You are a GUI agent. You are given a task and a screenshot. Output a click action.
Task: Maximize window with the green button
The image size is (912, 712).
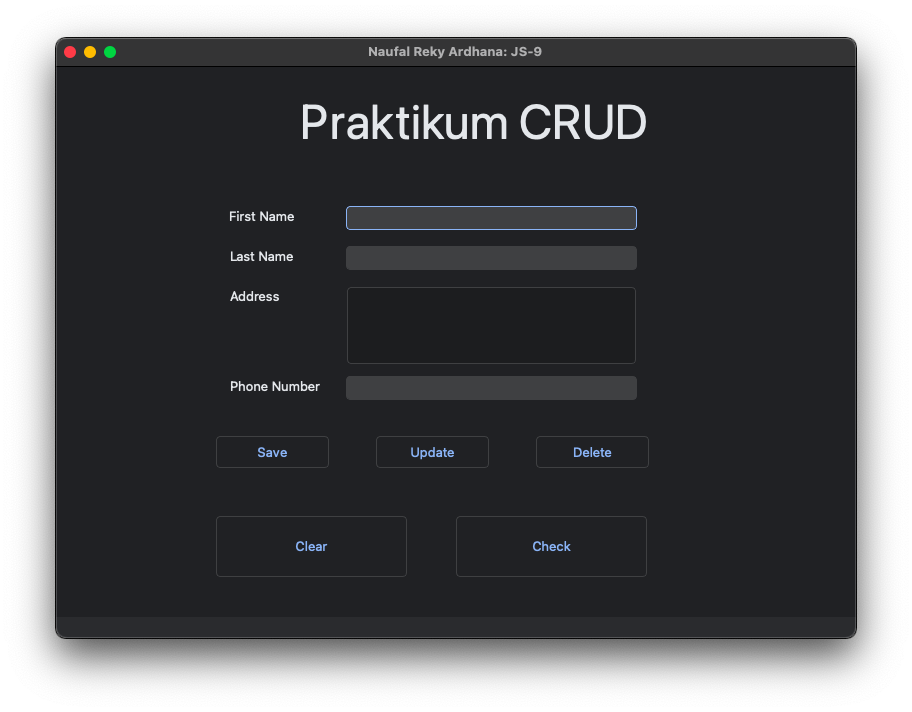(110, 52)
